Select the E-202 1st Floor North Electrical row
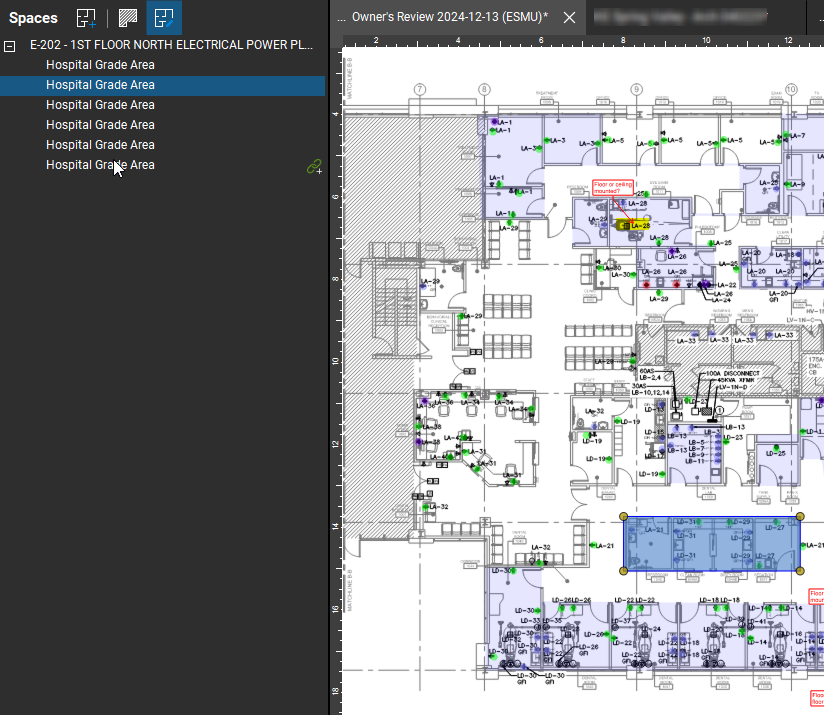 click(x=171, y=45)
